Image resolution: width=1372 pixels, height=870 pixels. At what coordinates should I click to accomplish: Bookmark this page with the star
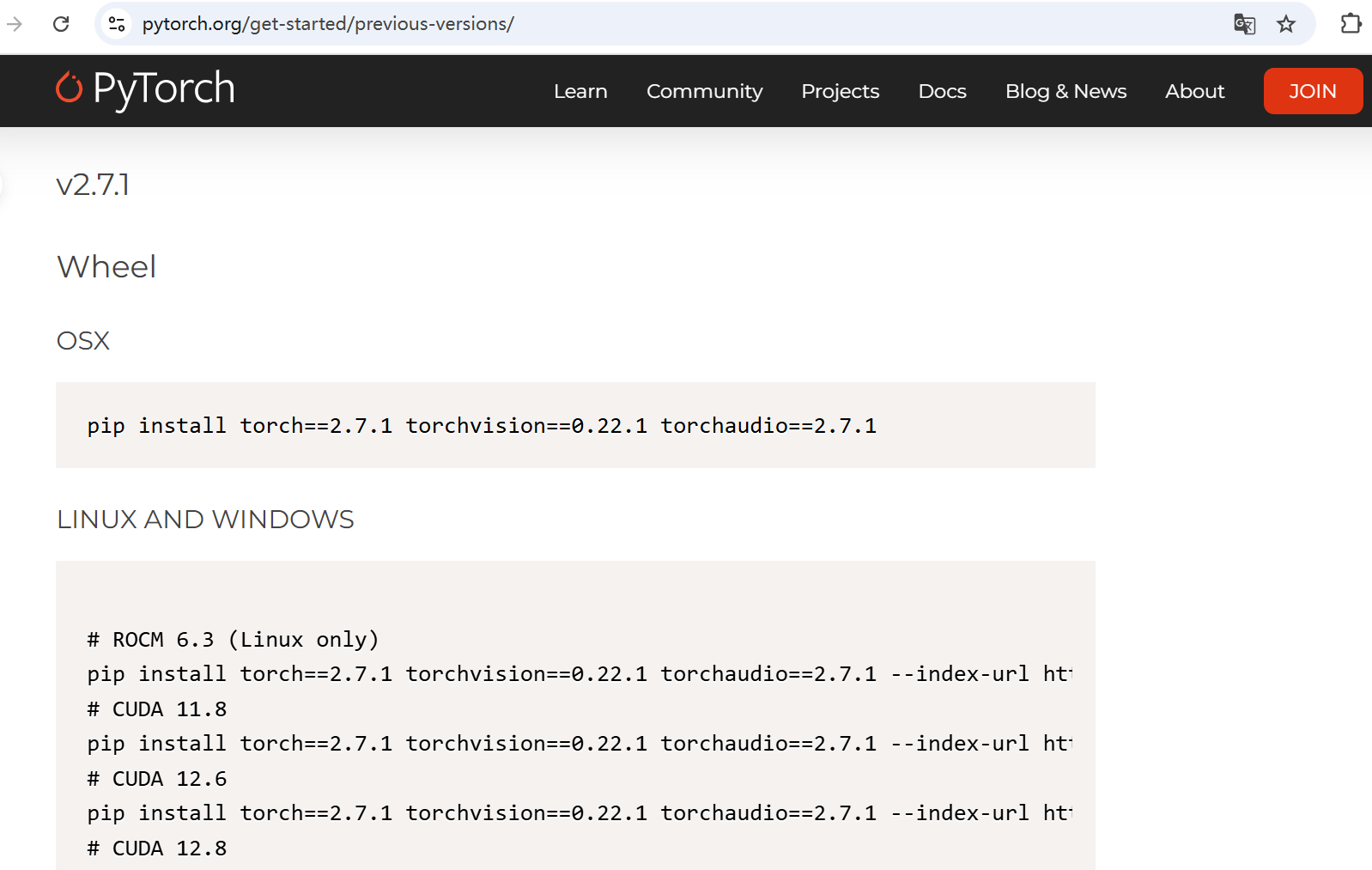click(1286, 24)
